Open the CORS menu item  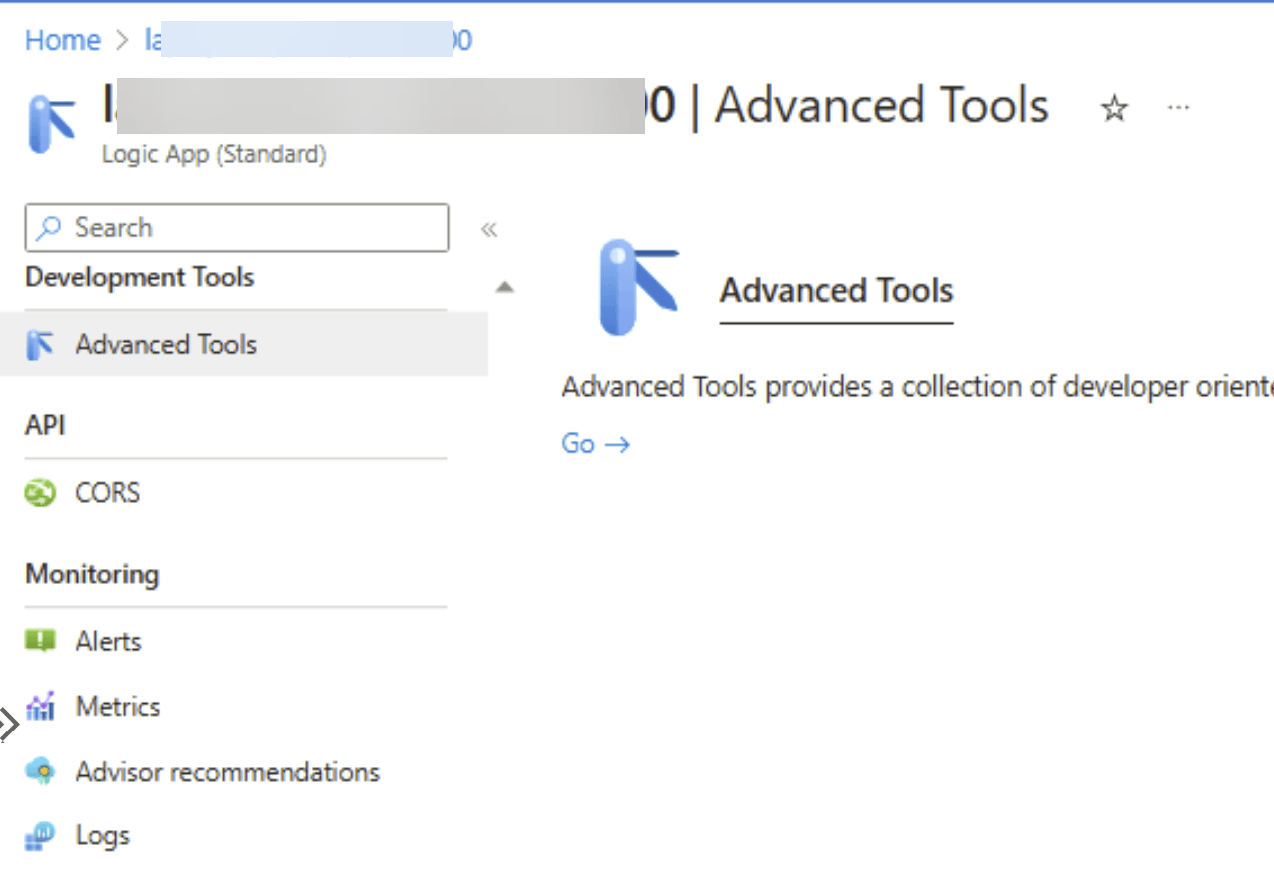(x=108, y=493)
